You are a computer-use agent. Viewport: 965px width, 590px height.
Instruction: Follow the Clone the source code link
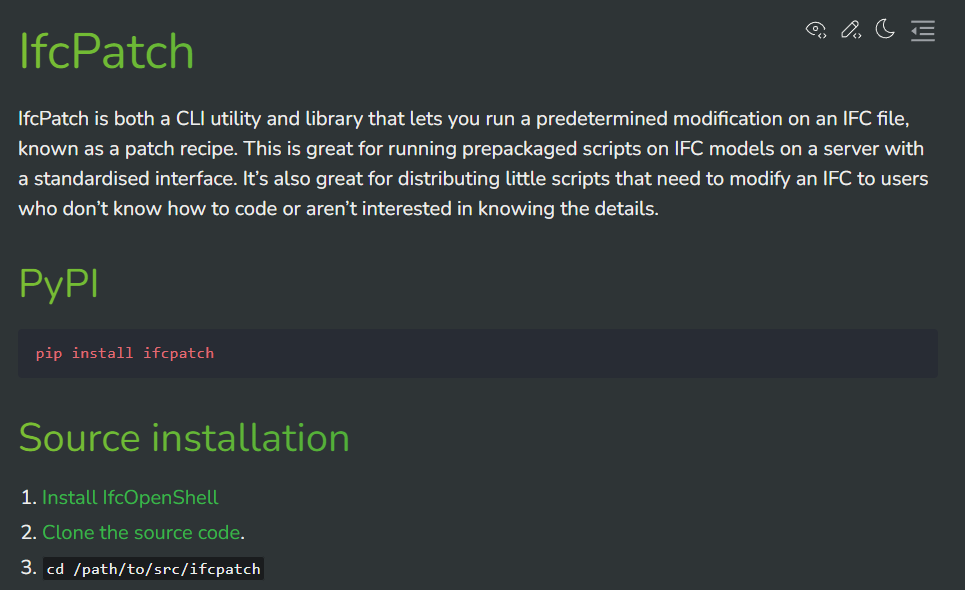pos(141,532)
